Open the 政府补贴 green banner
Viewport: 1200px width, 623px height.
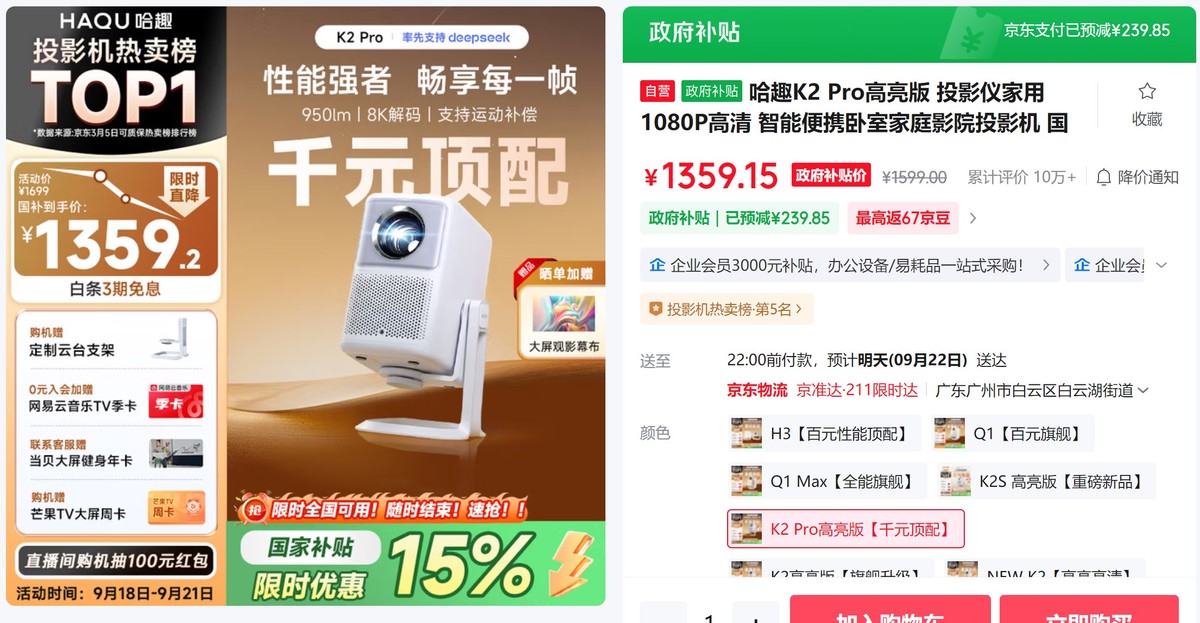(911, 34)
